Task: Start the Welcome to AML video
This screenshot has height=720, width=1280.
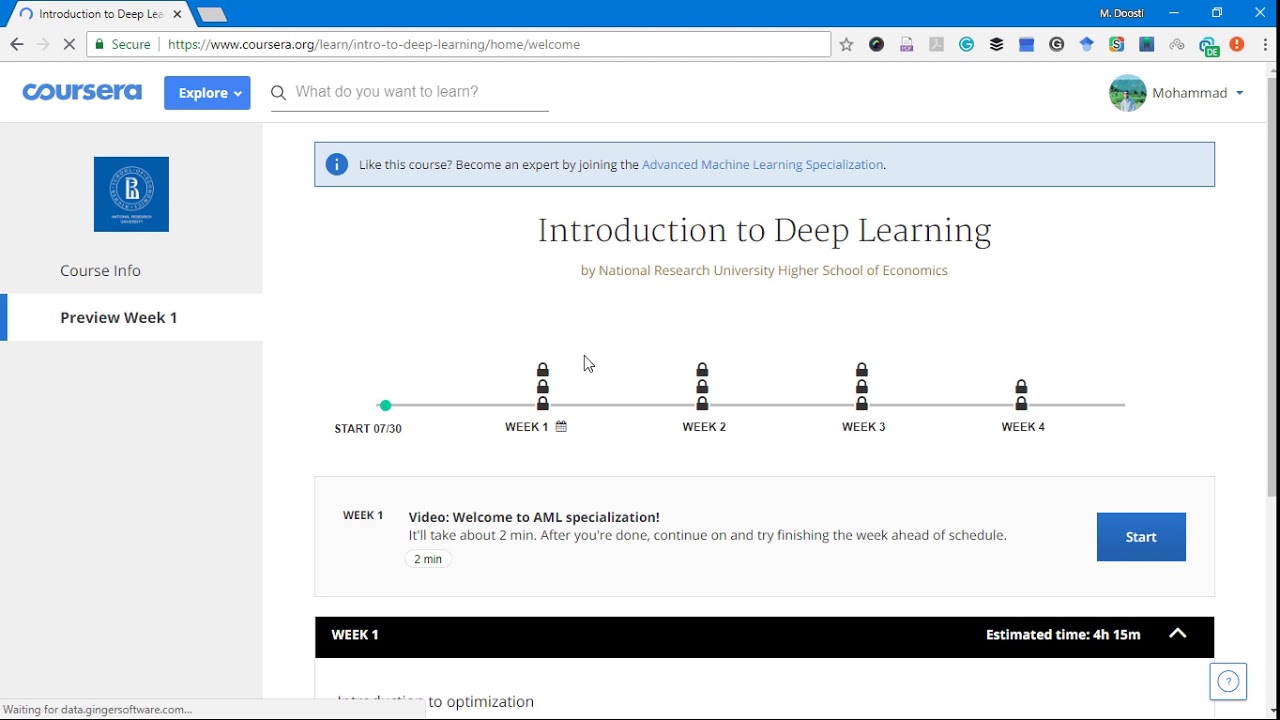Action: (1141, 537)
